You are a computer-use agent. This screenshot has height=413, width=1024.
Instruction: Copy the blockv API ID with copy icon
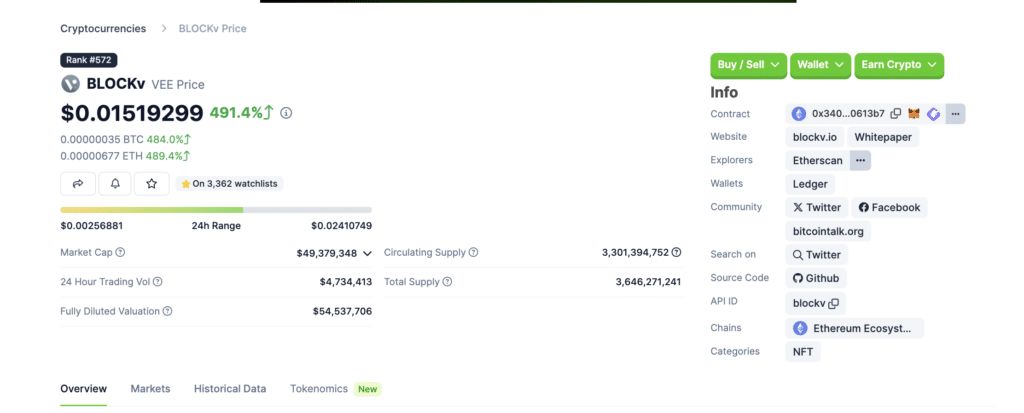[x=833, y=304]
